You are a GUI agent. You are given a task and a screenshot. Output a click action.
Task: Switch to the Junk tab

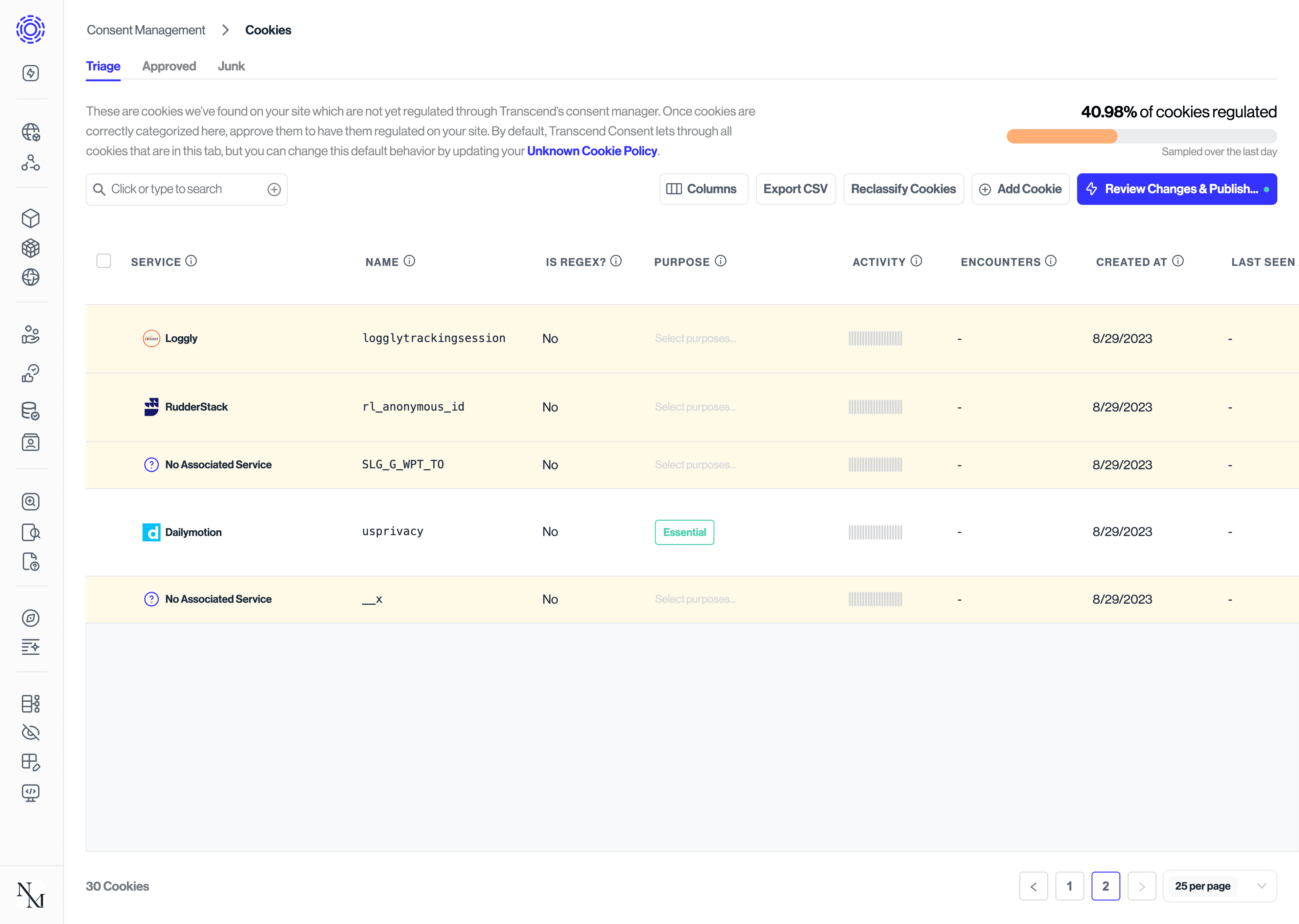click(x=231, y=67)
